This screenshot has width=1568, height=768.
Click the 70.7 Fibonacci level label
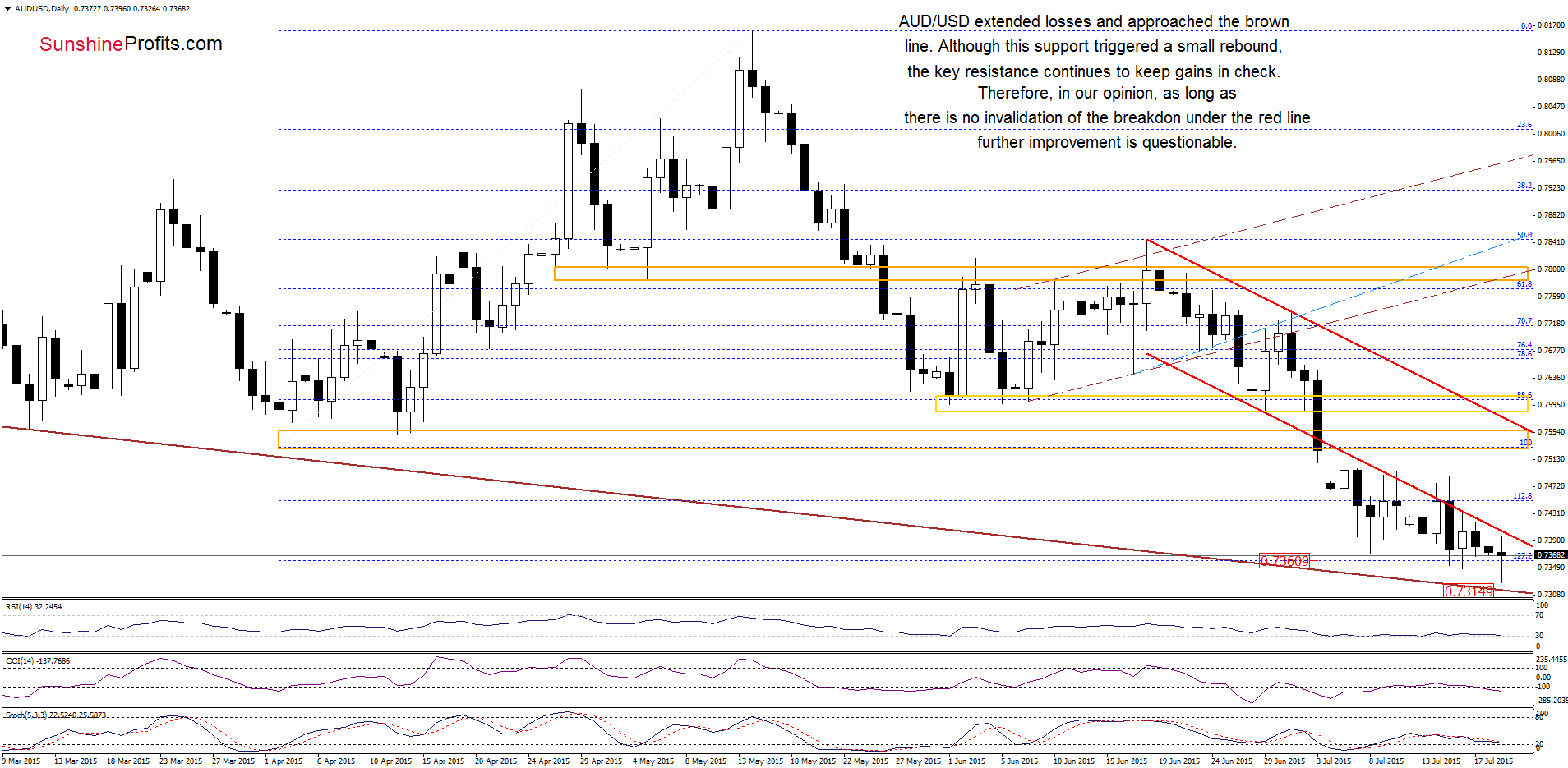1524,322
